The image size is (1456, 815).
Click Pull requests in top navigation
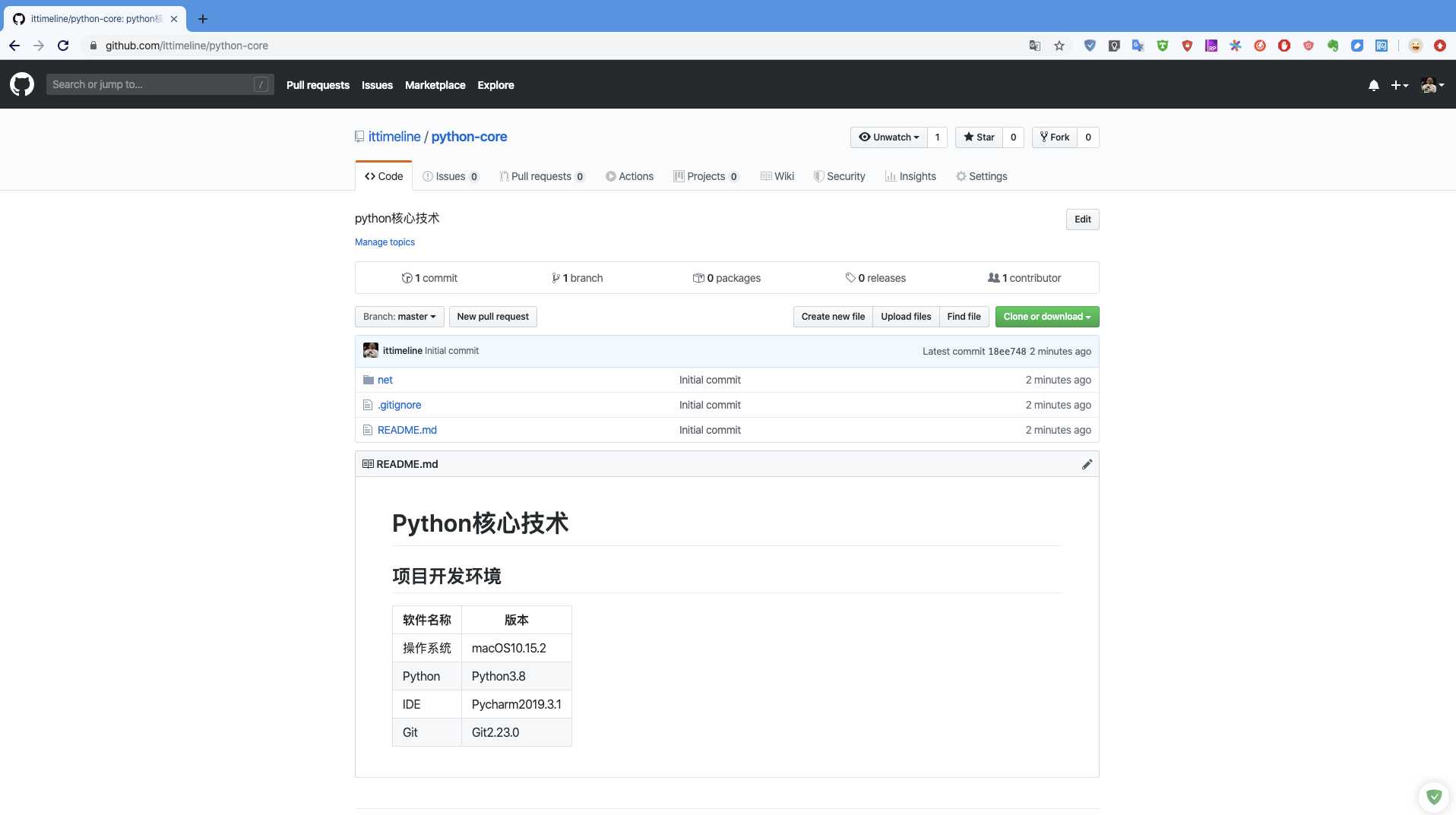tap(318, 85)
